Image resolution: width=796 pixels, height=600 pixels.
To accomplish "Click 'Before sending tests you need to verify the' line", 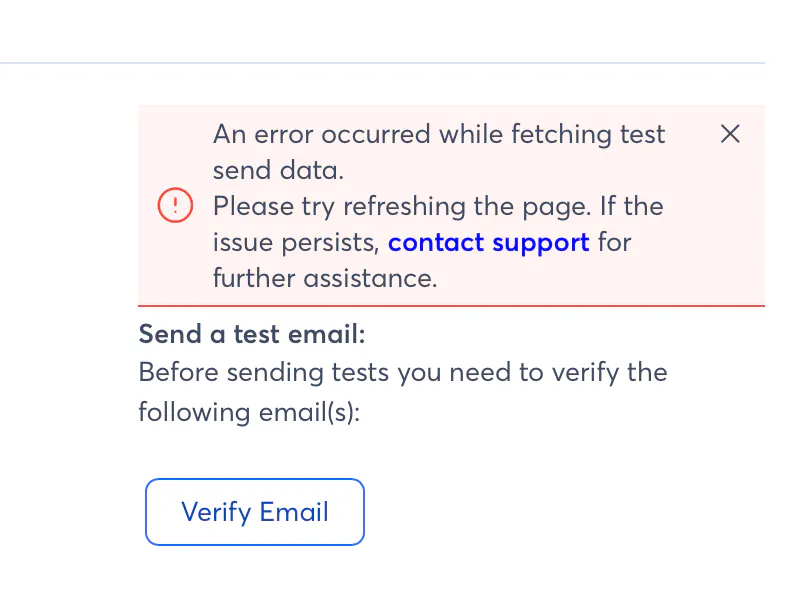I will point(402,373).
